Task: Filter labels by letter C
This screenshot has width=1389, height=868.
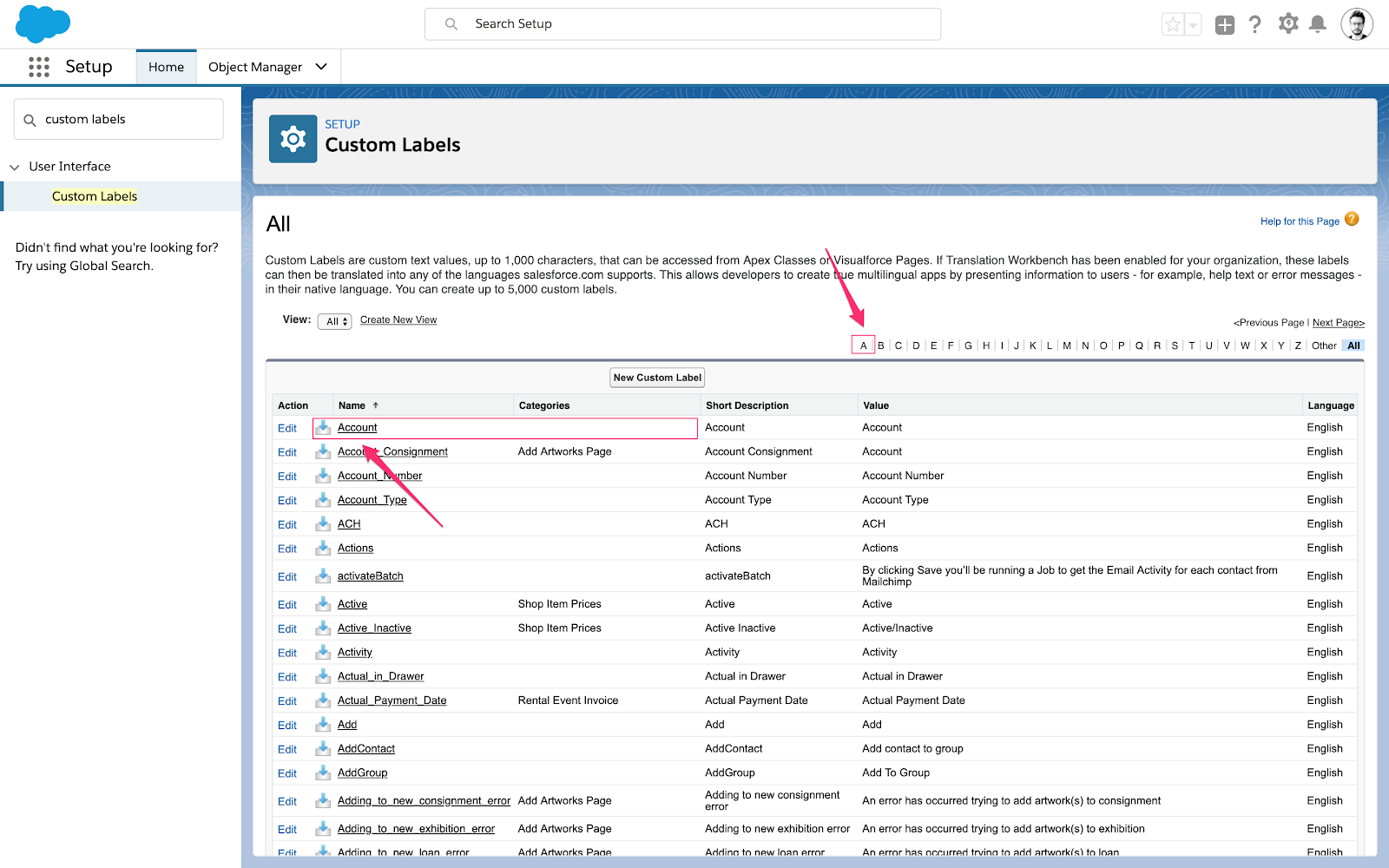Action: point(899,345)
